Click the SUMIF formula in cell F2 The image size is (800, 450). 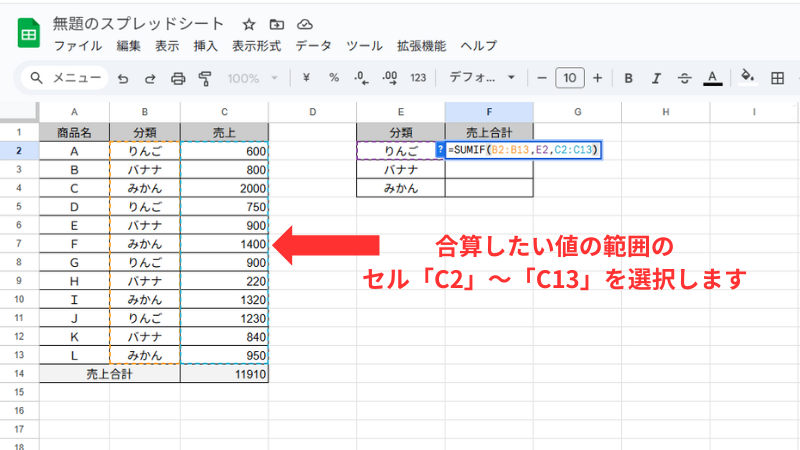[x=523, y=150]
